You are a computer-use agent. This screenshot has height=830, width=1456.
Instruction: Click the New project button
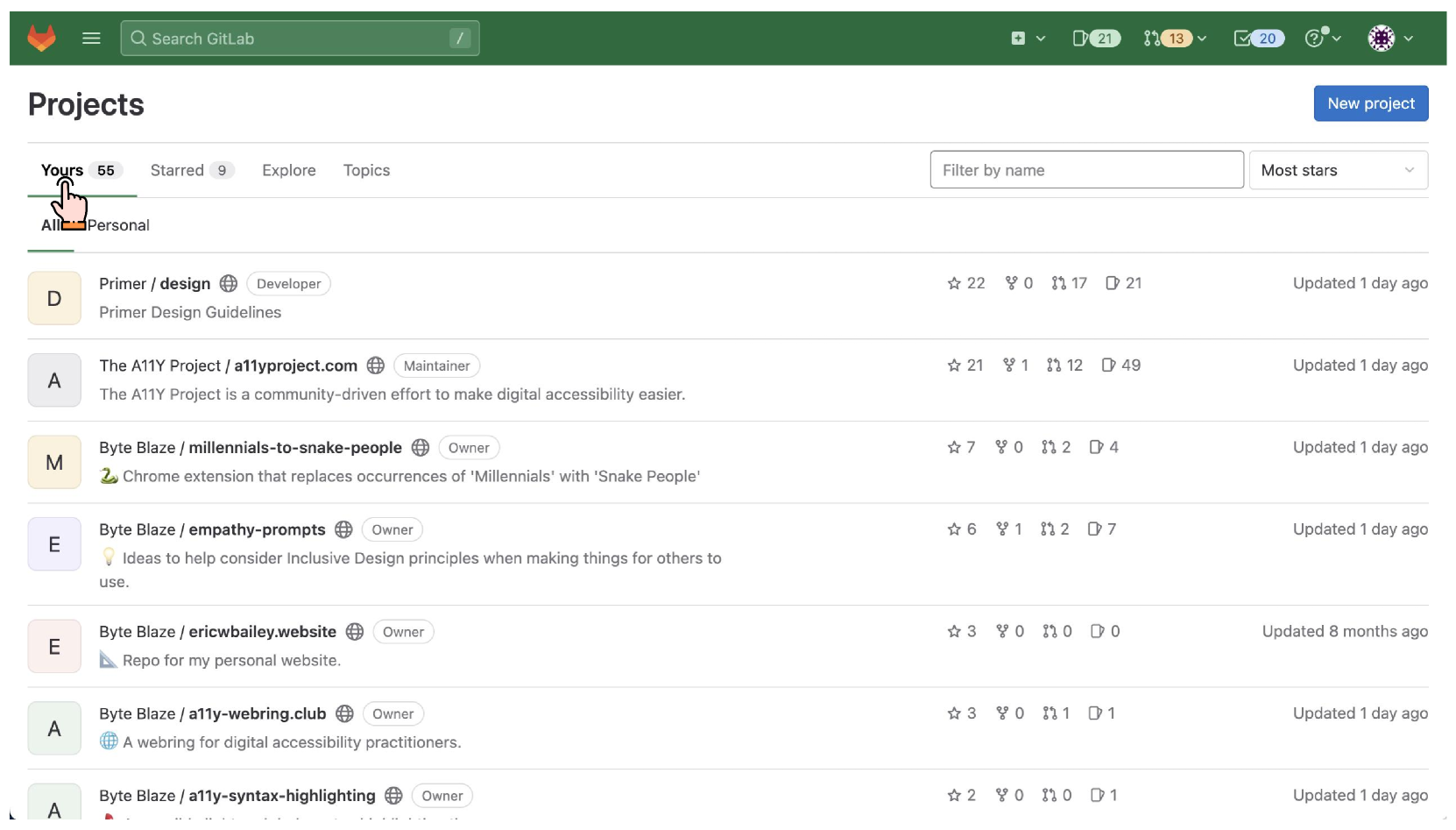[1370, 103]
